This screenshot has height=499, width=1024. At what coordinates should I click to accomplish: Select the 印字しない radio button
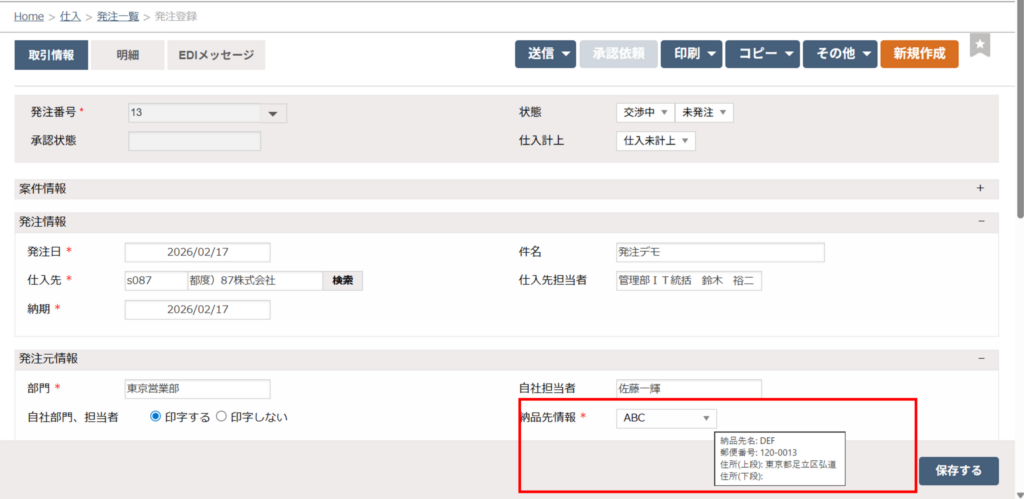click(x=222, y=417)
